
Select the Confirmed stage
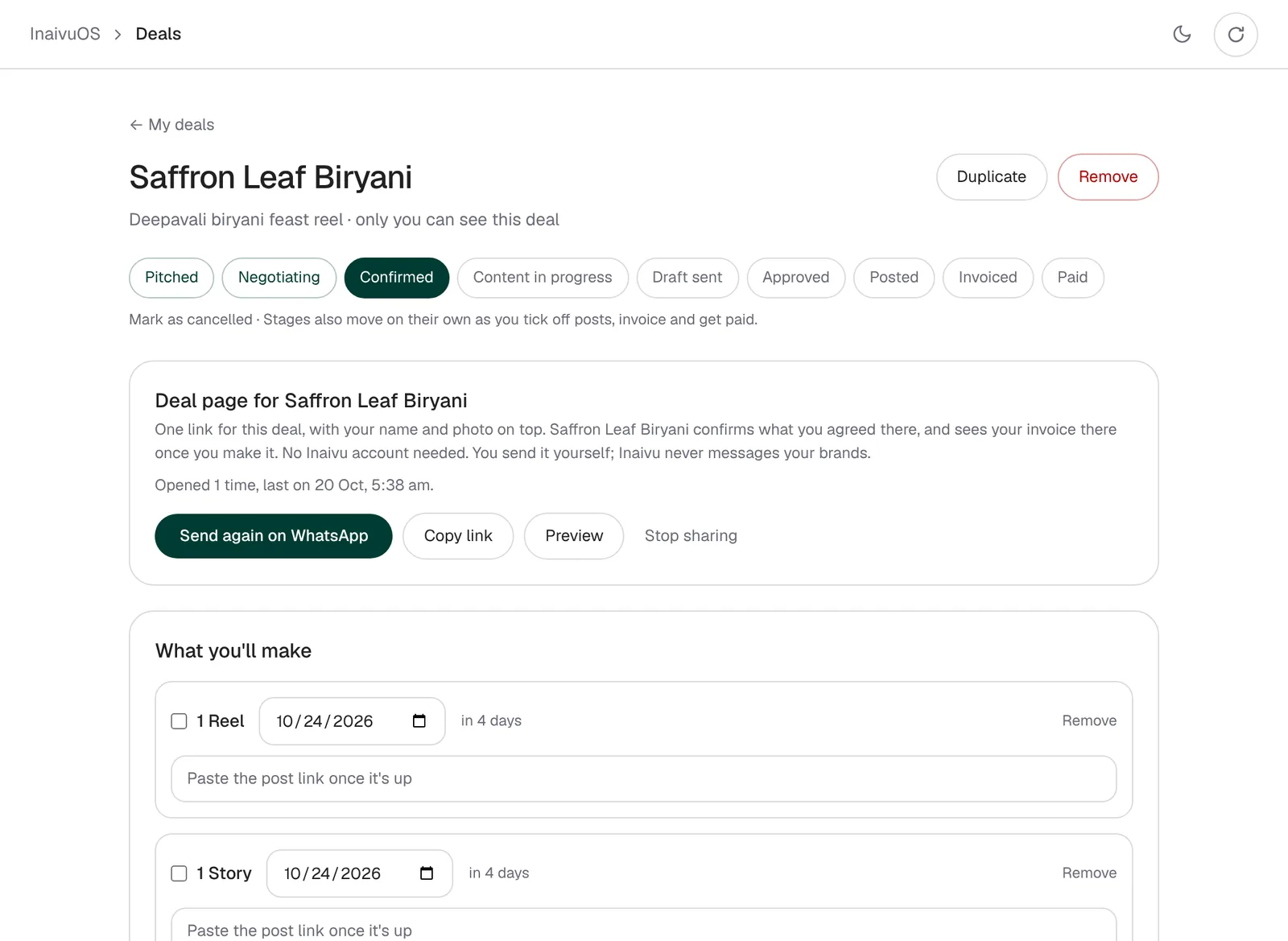tap(397, 278)
